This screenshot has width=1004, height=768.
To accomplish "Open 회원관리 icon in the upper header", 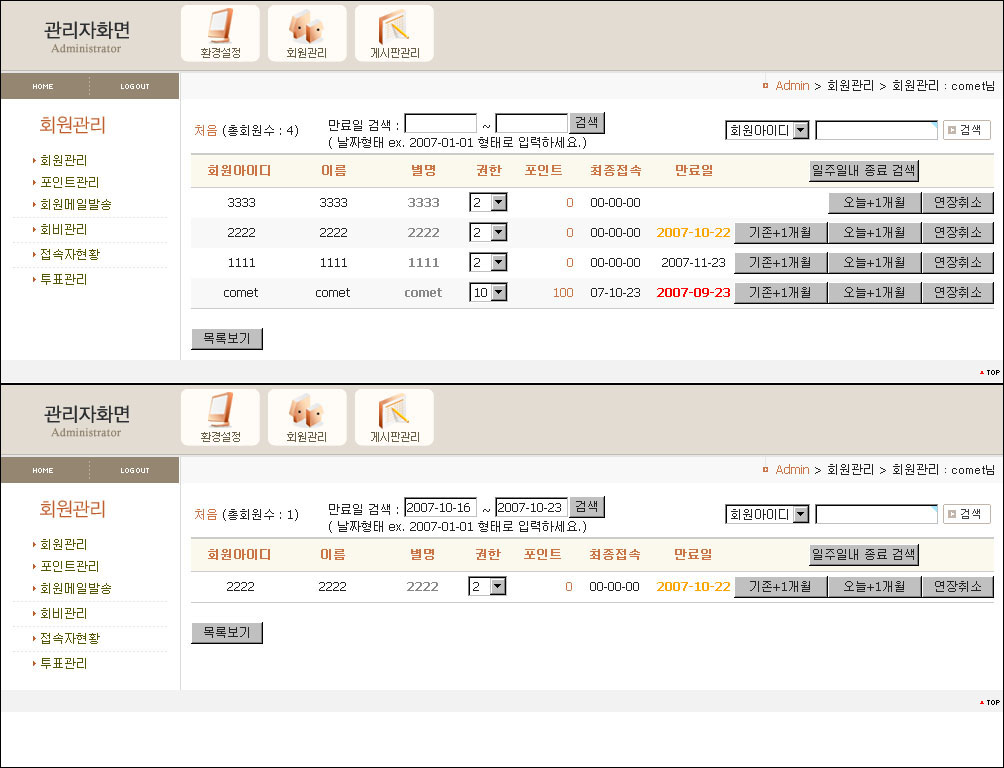I will pos(307,33).
